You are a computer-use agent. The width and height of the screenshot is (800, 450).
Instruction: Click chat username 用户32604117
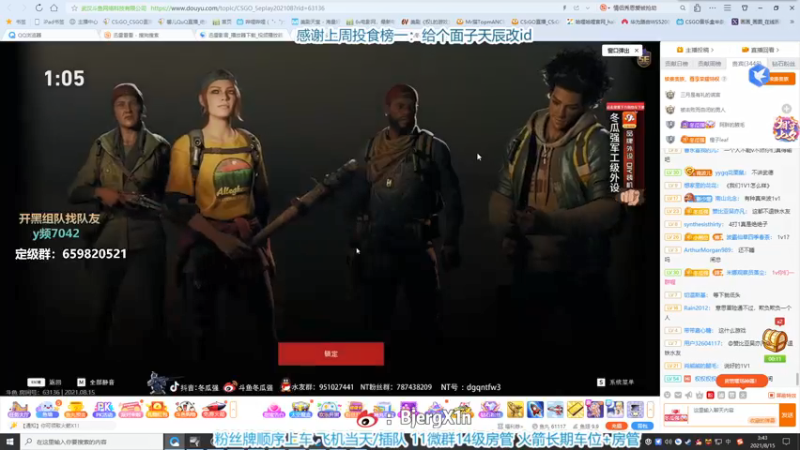tap(703, 343)
